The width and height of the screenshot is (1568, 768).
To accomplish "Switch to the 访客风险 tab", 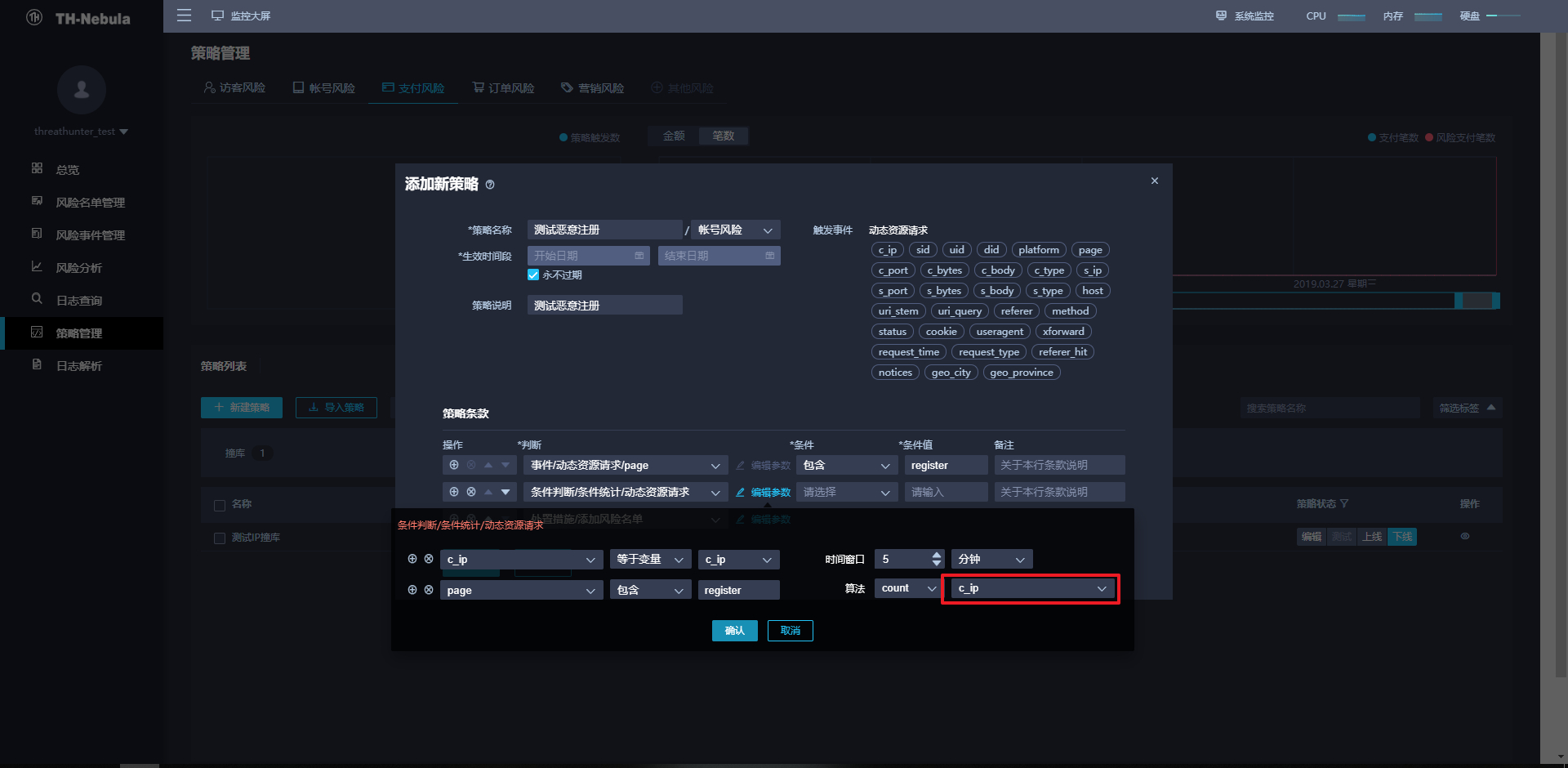I will coord(234,87).
